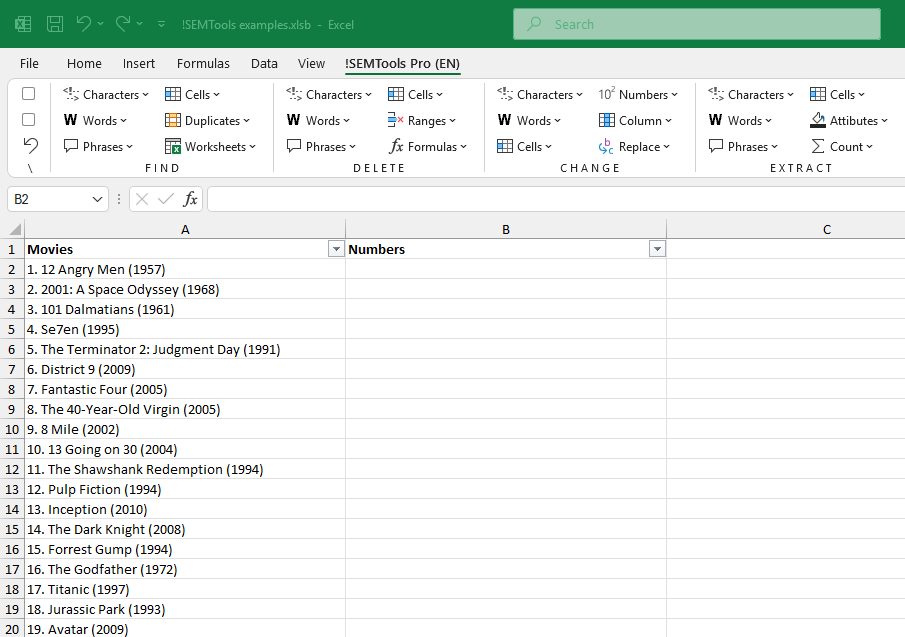
Task: Click the Search field in the title bar
Action: 696,23
